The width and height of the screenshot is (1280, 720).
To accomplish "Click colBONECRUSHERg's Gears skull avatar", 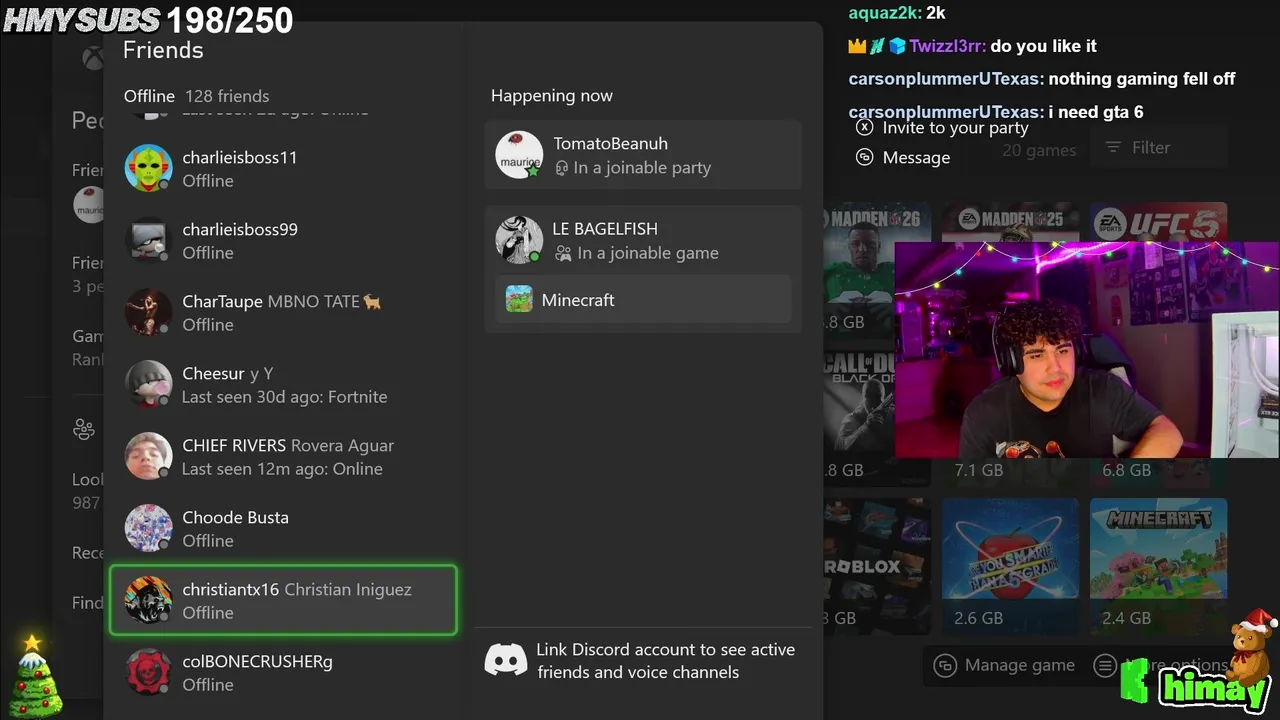I will pyautogui.click(x=148, y=672).
